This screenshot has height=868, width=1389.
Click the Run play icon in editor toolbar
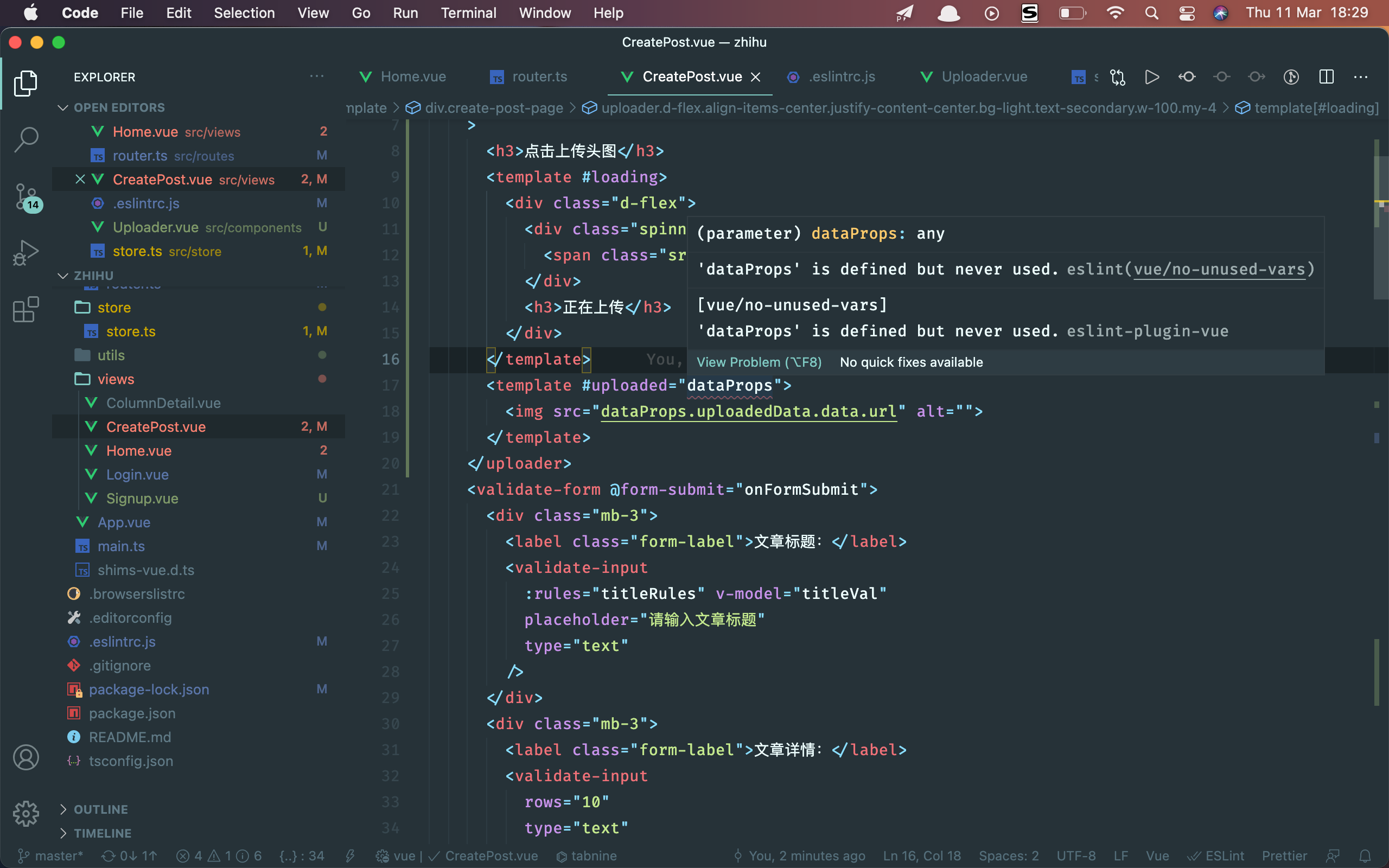click(x=1152, y=77)
